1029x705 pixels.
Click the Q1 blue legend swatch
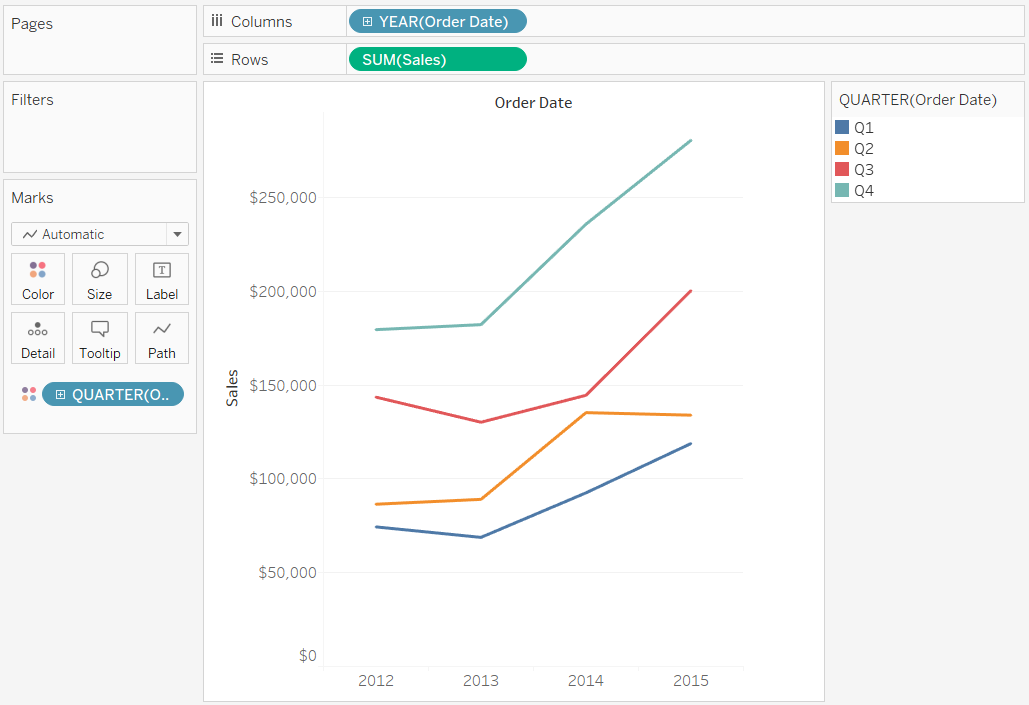[x=842, y=127]
